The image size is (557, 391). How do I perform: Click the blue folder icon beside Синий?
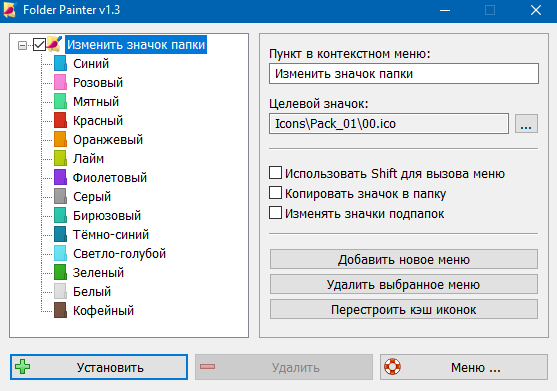coord(60,64)
